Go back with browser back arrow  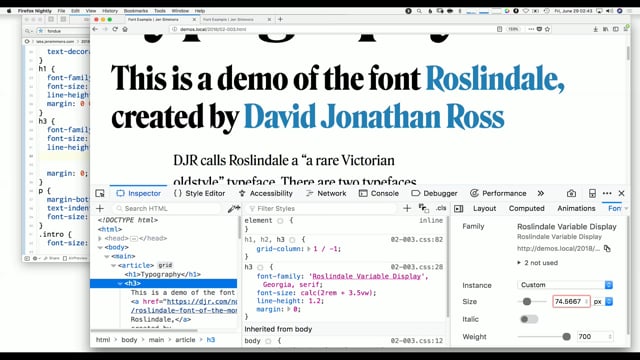click(95, 29)
